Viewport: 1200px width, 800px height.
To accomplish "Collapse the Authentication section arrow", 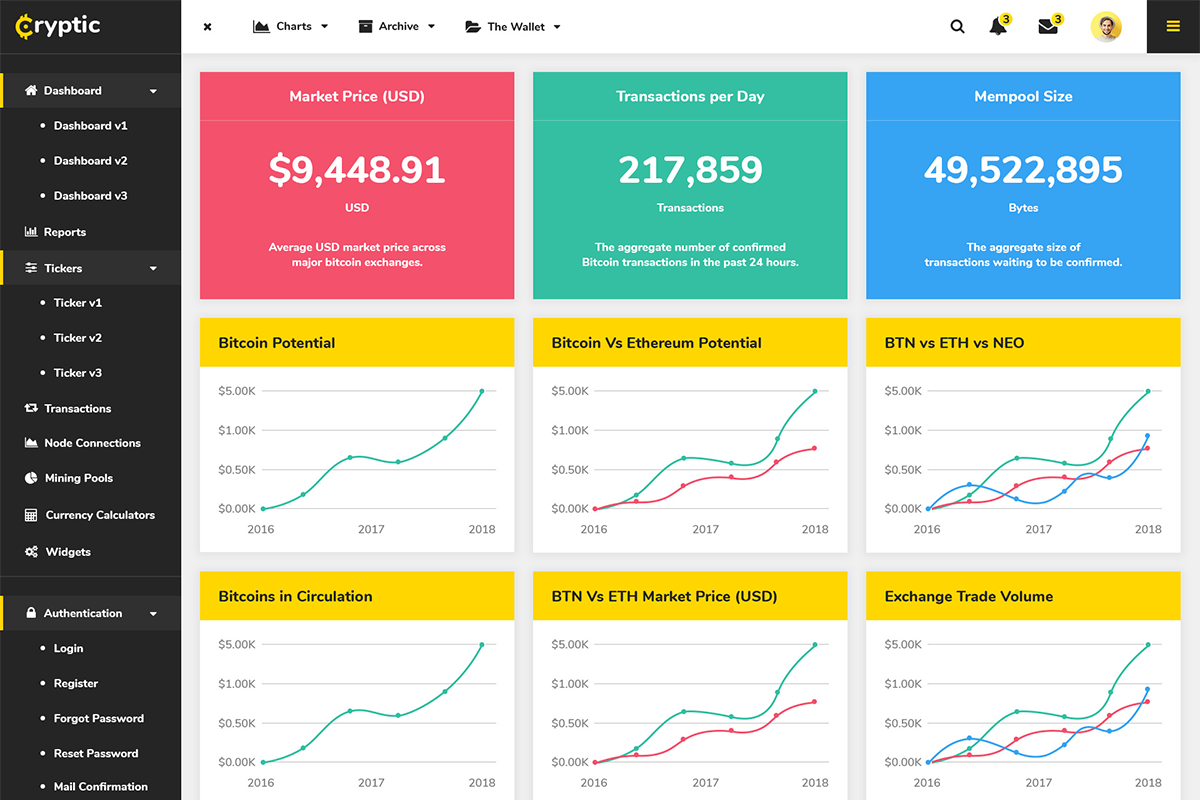I will (153, 614).
